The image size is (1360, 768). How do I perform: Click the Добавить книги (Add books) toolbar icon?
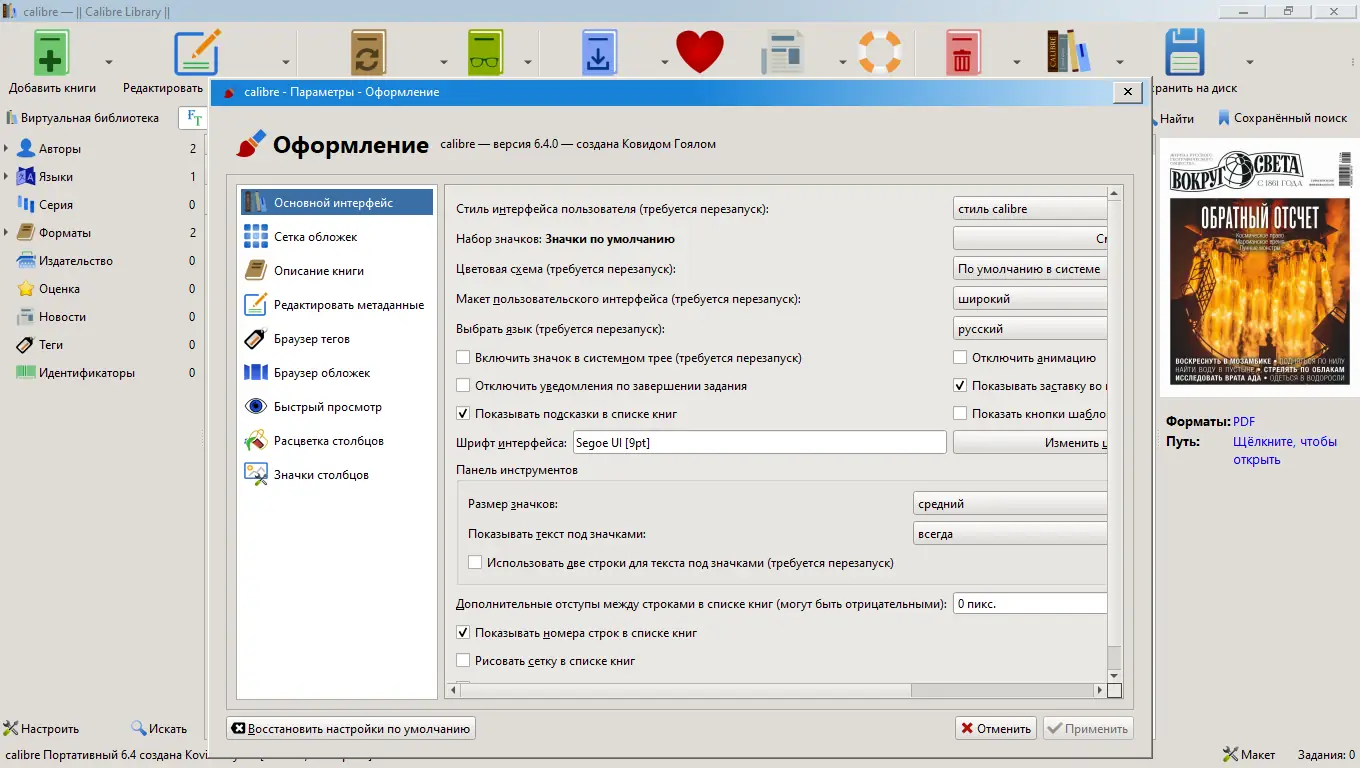pos(52,52)
